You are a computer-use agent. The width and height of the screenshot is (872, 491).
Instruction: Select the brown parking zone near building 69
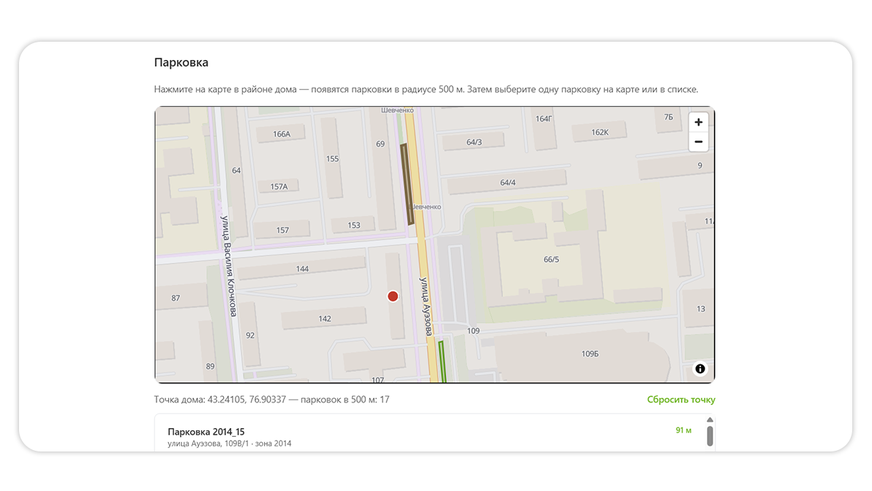tap(408, 184)
